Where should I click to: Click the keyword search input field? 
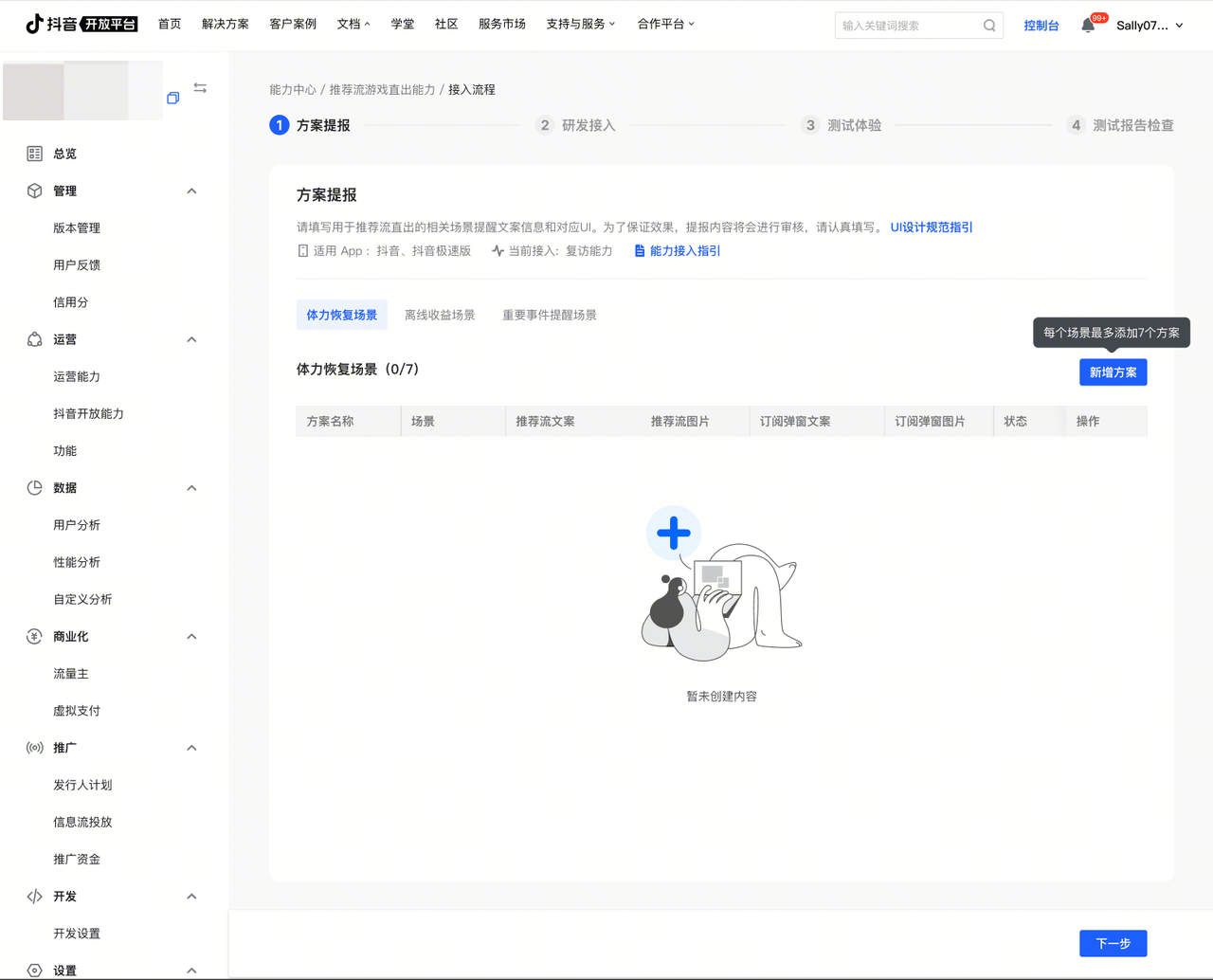(908, 26)
